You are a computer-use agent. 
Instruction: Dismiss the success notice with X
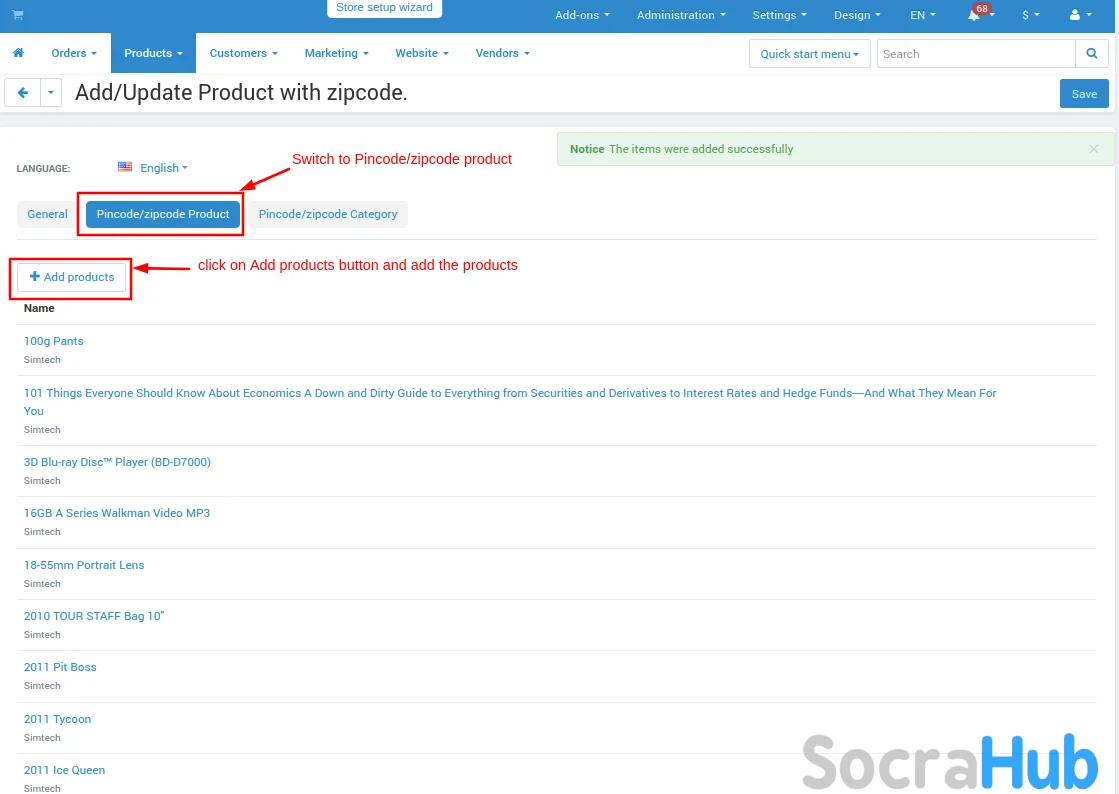point(1093,149)
